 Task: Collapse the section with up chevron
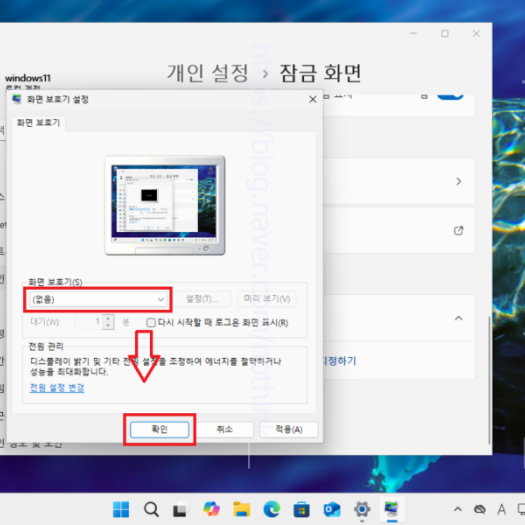pyautogui.click(x=458, y=318)
